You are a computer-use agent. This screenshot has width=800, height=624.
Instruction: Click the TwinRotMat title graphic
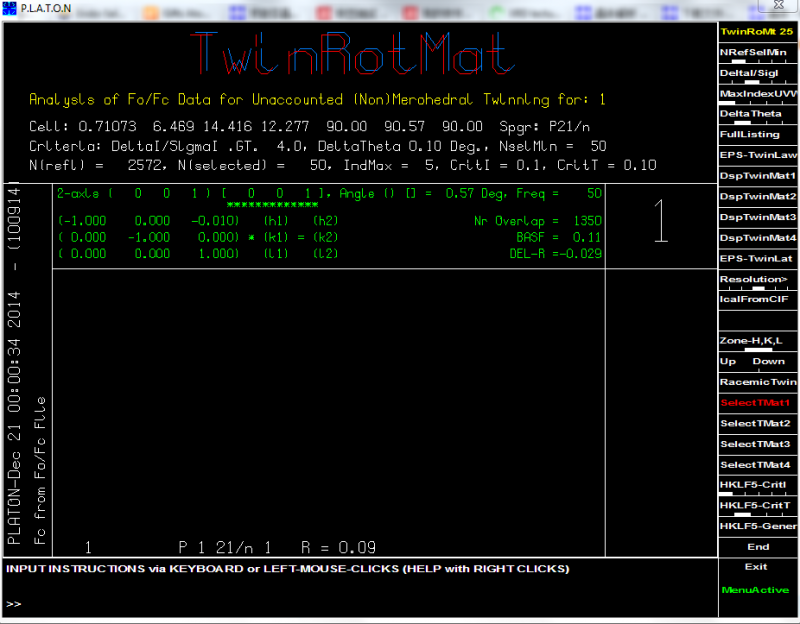tap(353, 53)
